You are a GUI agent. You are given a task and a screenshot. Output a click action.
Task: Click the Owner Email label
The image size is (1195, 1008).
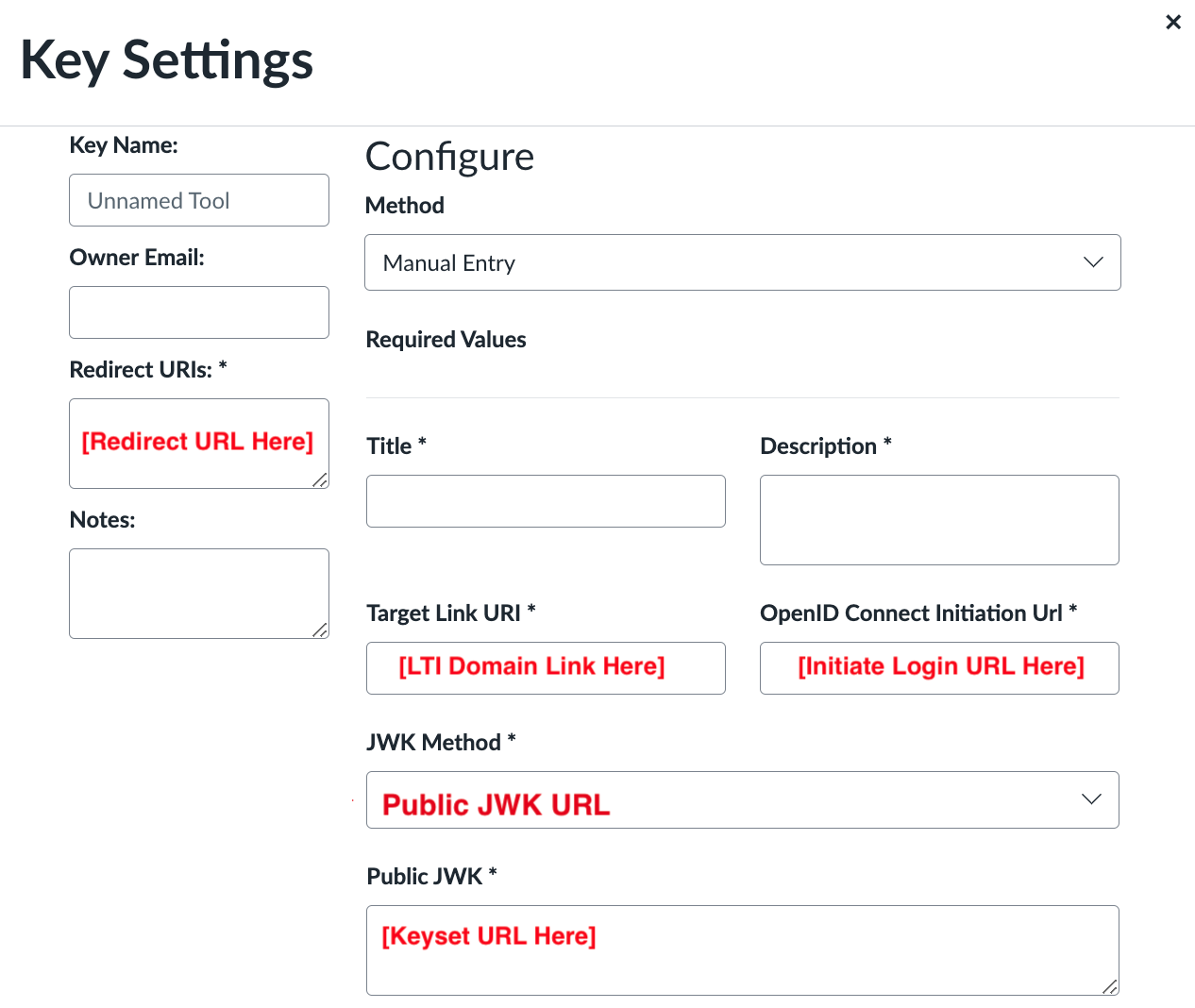(137, 258)
